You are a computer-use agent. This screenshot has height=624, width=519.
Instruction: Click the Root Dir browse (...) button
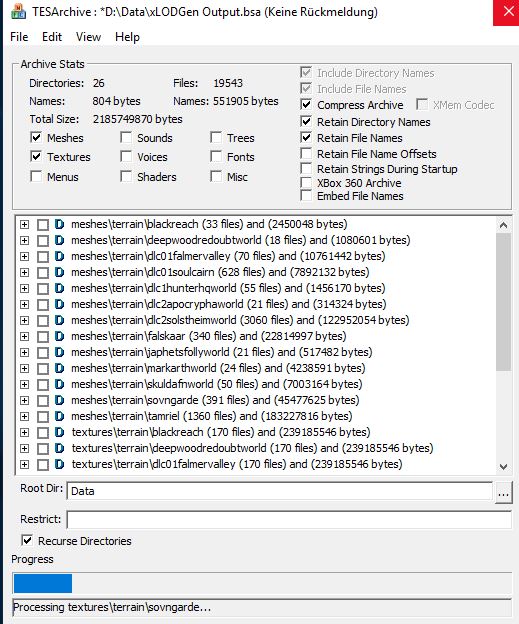tap(503, 493)
